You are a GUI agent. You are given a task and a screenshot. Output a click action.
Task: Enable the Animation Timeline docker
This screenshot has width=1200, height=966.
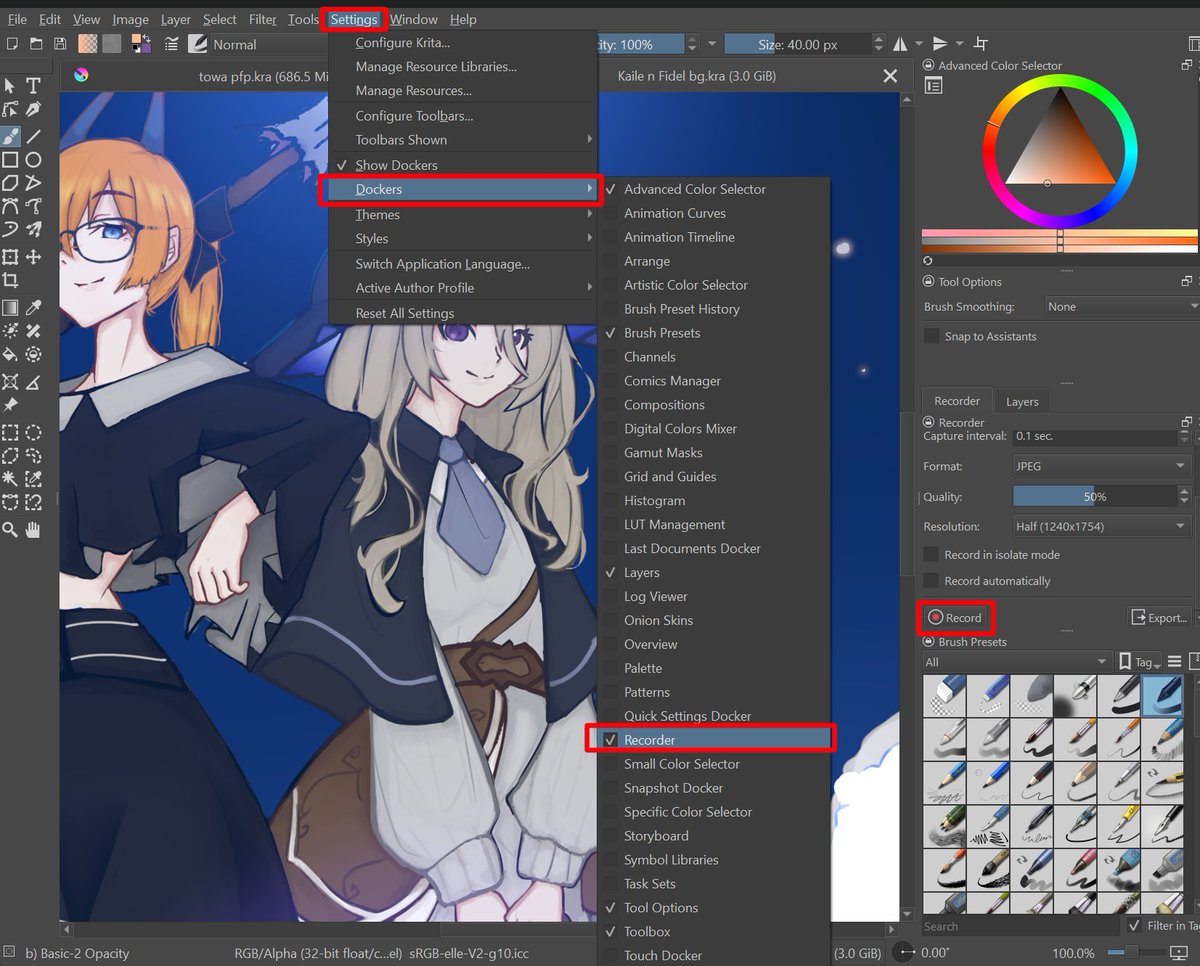click(716, 237)
